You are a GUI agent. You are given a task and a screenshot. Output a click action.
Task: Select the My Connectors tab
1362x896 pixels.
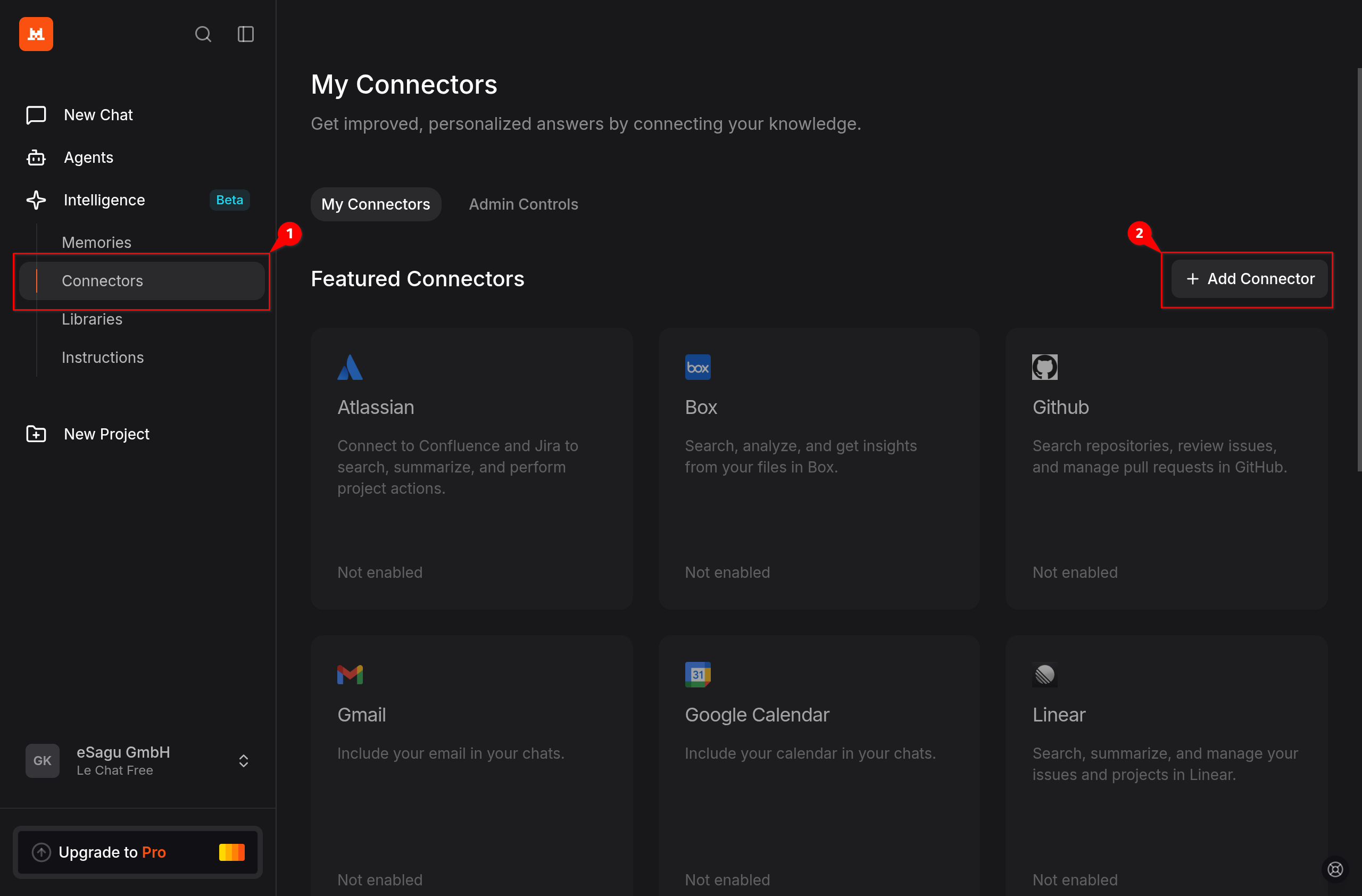[376, 204]
